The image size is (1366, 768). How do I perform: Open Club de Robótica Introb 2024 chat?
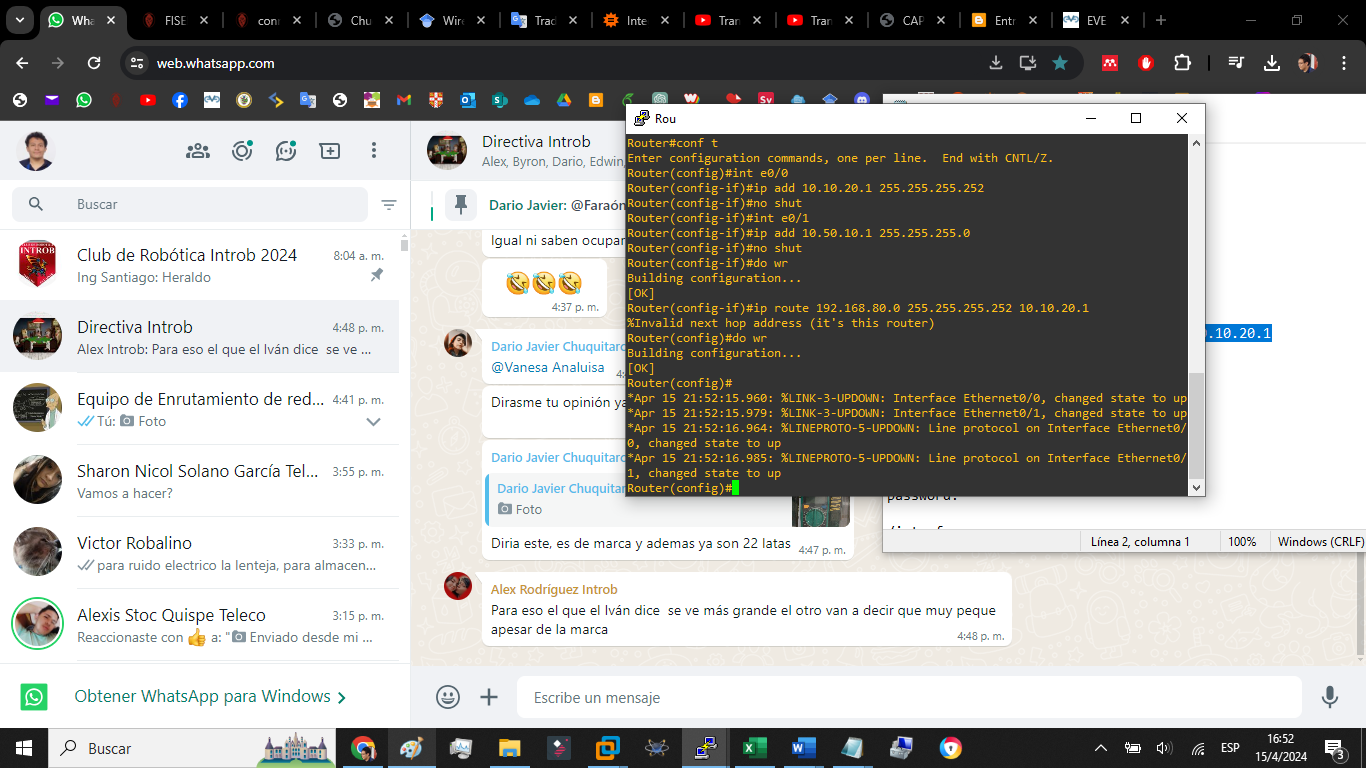click(x=200, y=266)
